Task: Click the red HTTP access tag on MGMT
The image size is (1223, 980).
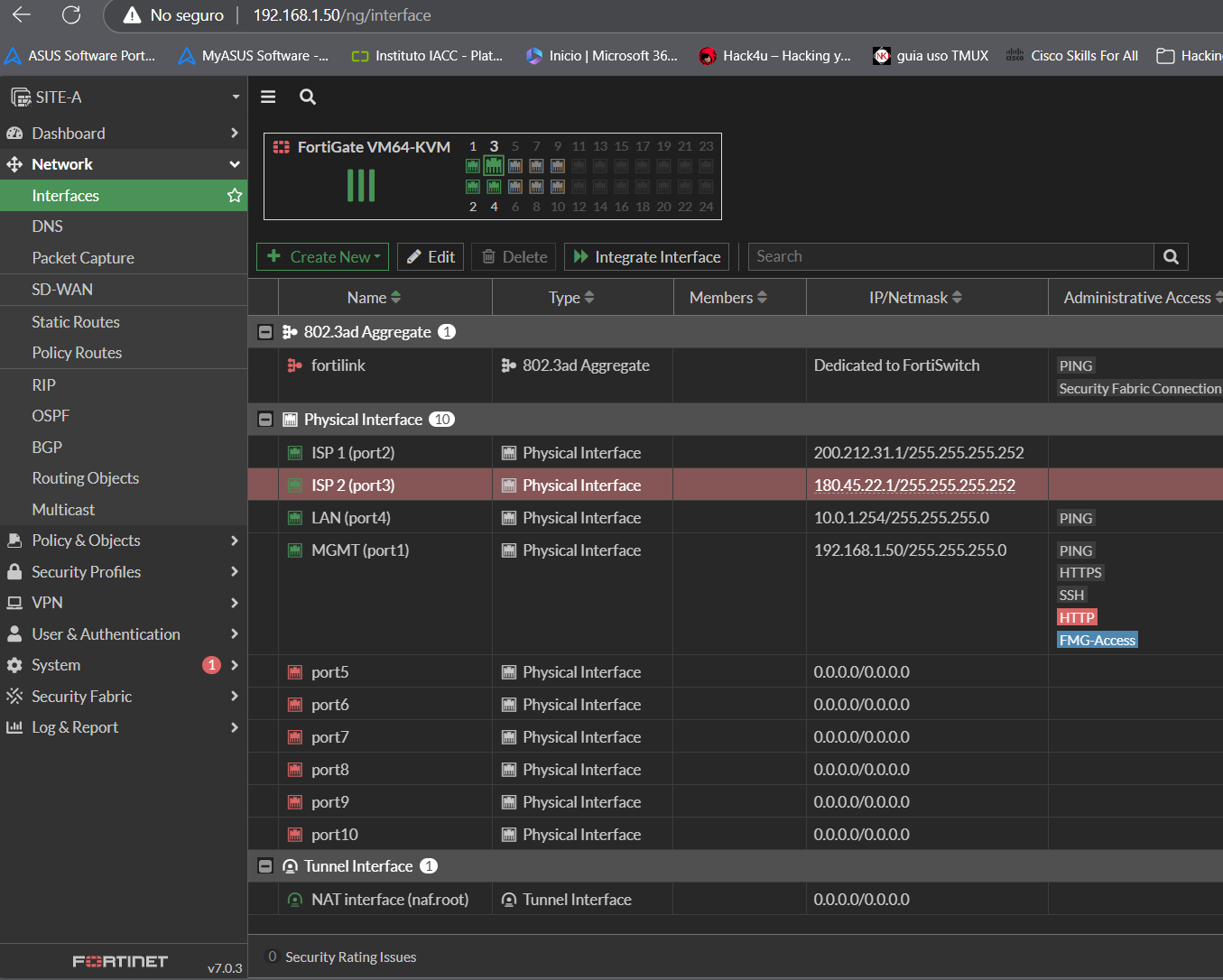Action: (x=1077, y=617)
